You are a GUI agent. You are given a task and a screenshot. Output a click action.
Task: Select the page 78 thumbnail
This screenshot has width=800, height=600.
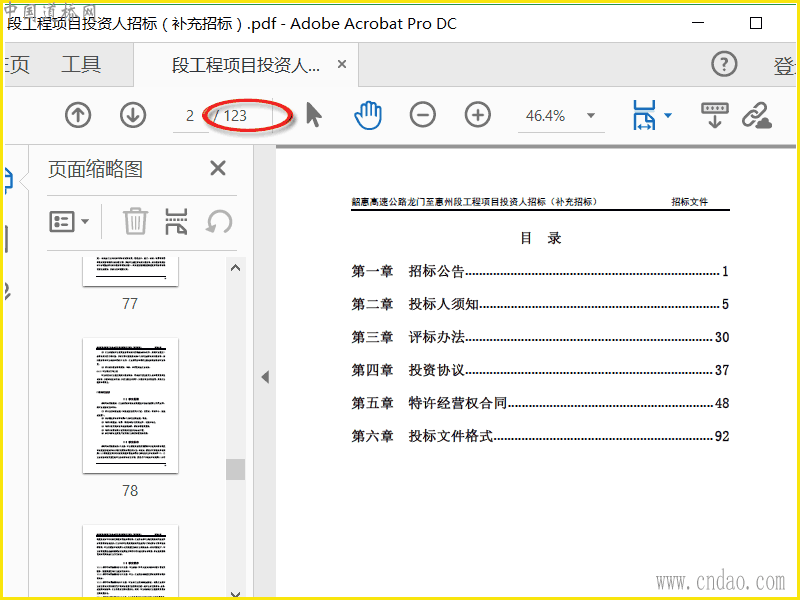(131, 405)
